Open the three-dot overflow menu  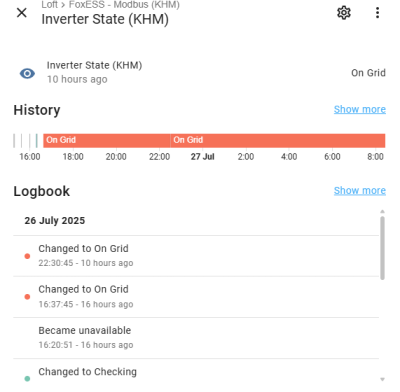(x=377, y=13)
